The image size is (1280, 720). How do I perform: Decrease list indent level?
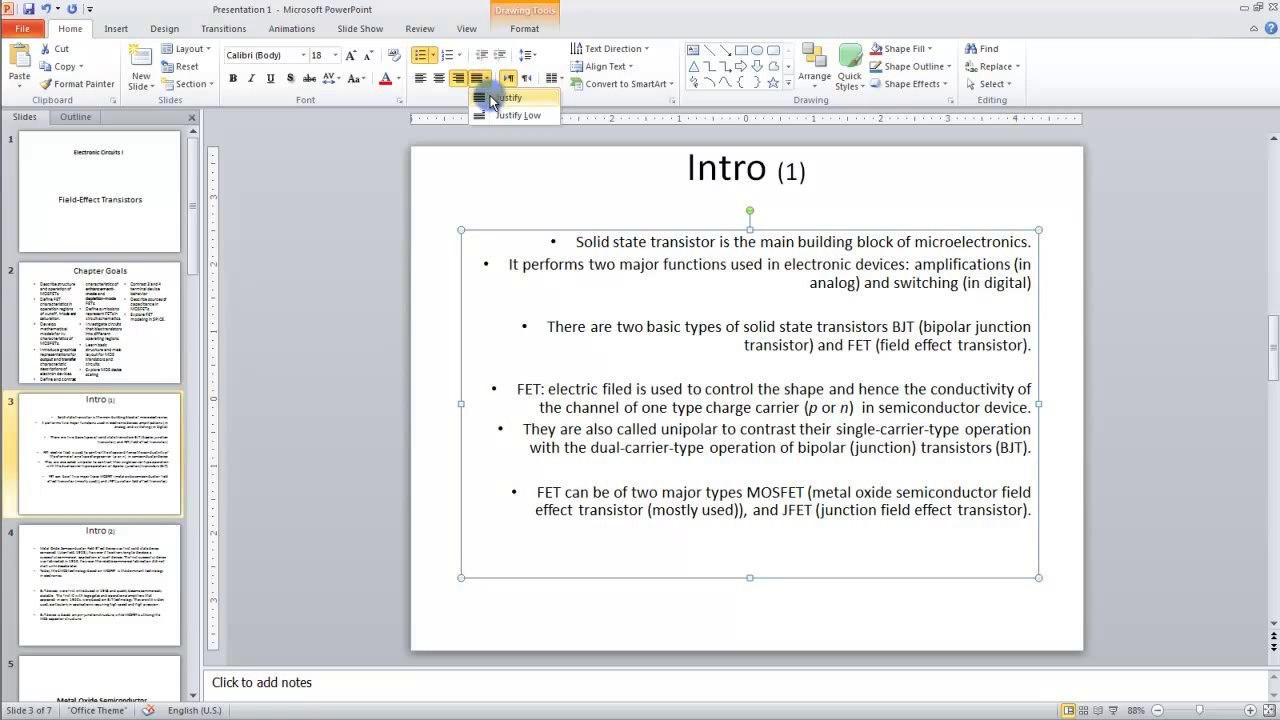pos(482,55)
